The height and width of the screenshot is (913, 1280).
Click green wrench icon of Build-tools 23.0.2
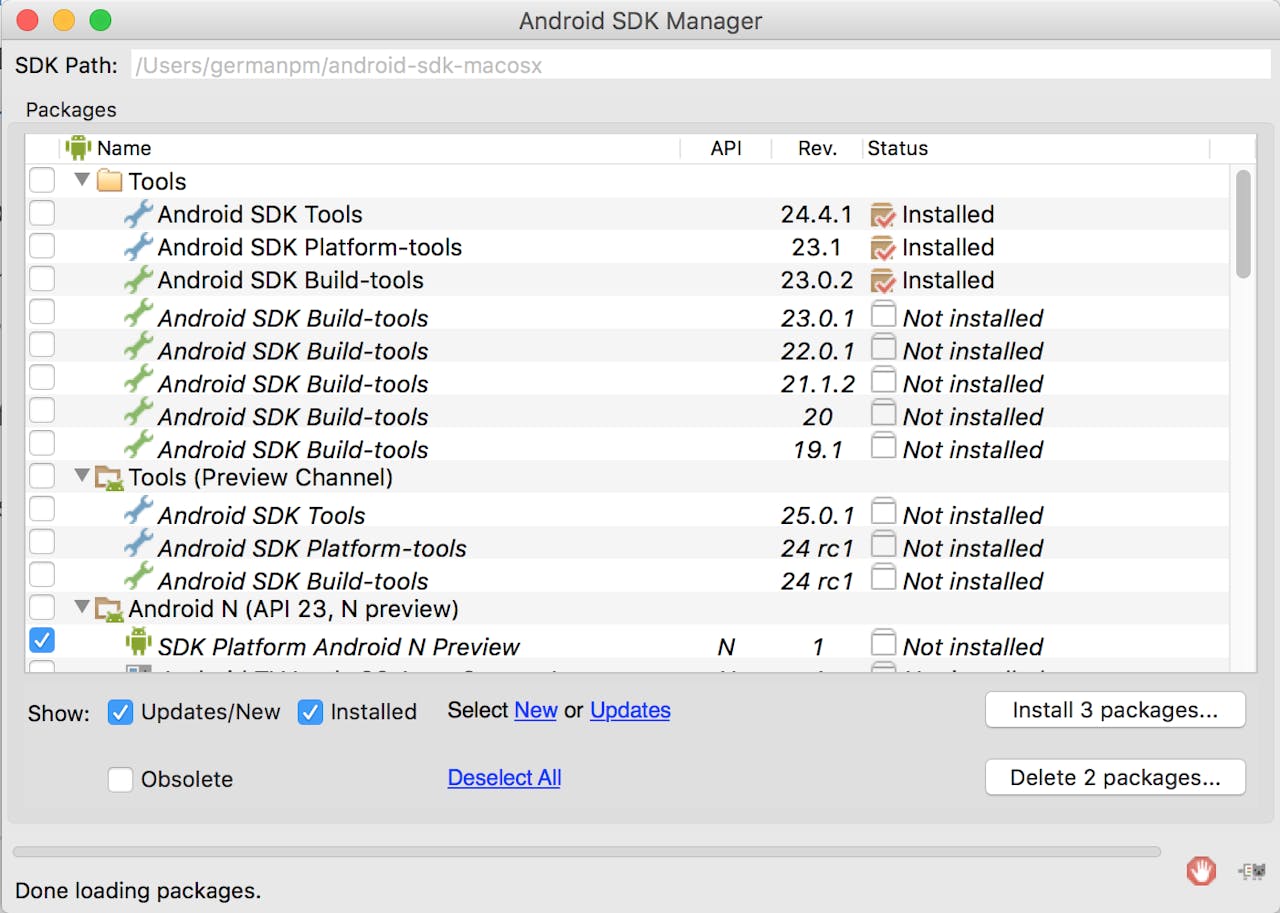139,279
